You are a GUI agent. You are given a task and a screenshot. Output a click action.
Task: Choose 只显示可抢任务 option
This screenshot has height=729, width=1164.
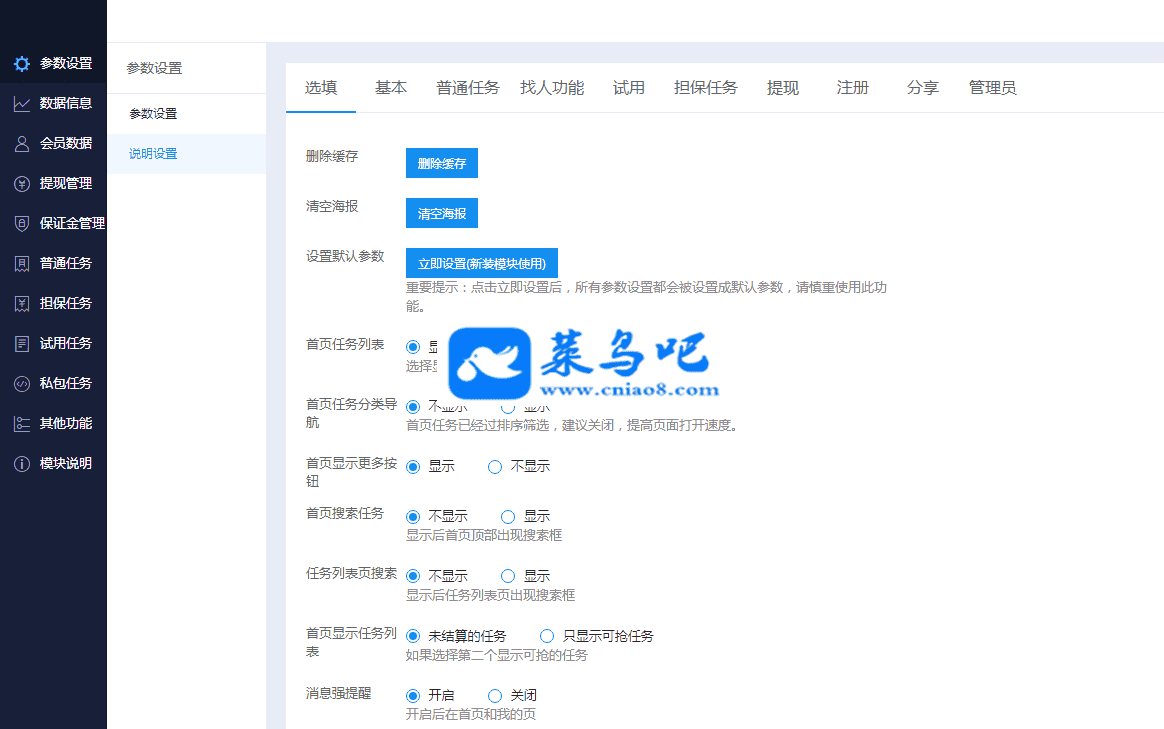pyautogui.click(x=547, y=636)
